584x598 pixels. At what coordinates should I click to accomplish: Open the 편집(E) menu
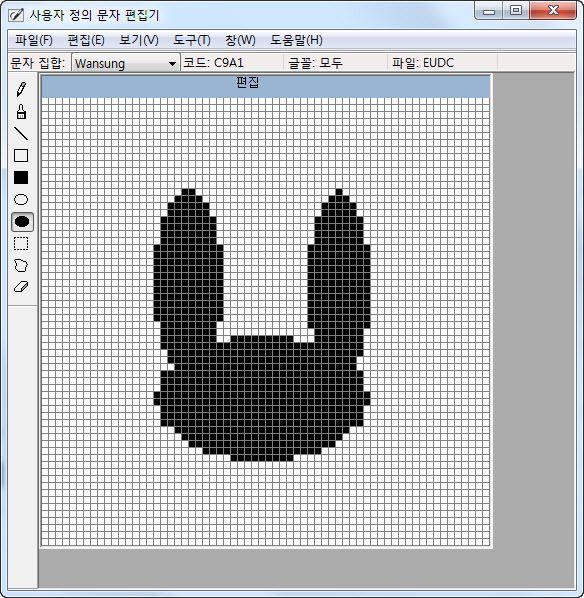(x=86, y=40)
